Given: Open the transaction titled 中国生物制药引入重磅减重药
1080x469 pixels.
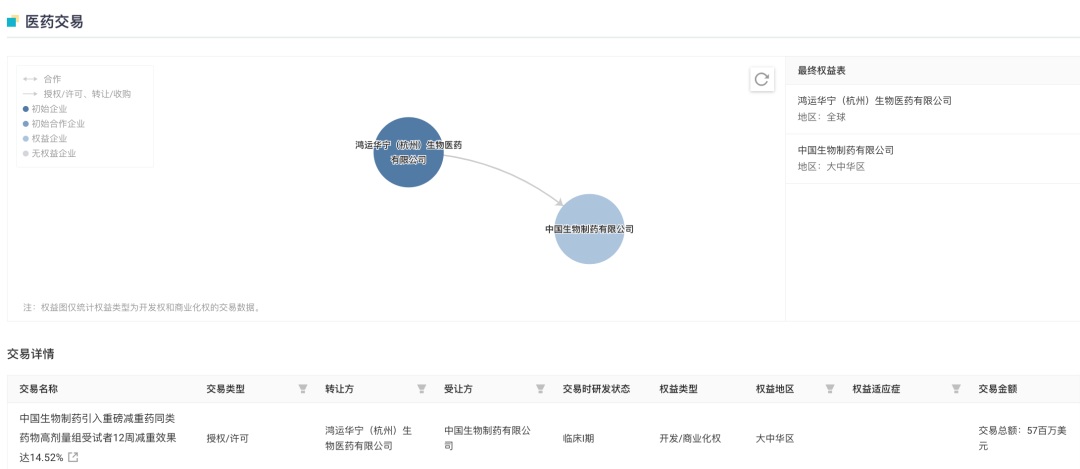Looking at the screenshot, I should [98, 437].
